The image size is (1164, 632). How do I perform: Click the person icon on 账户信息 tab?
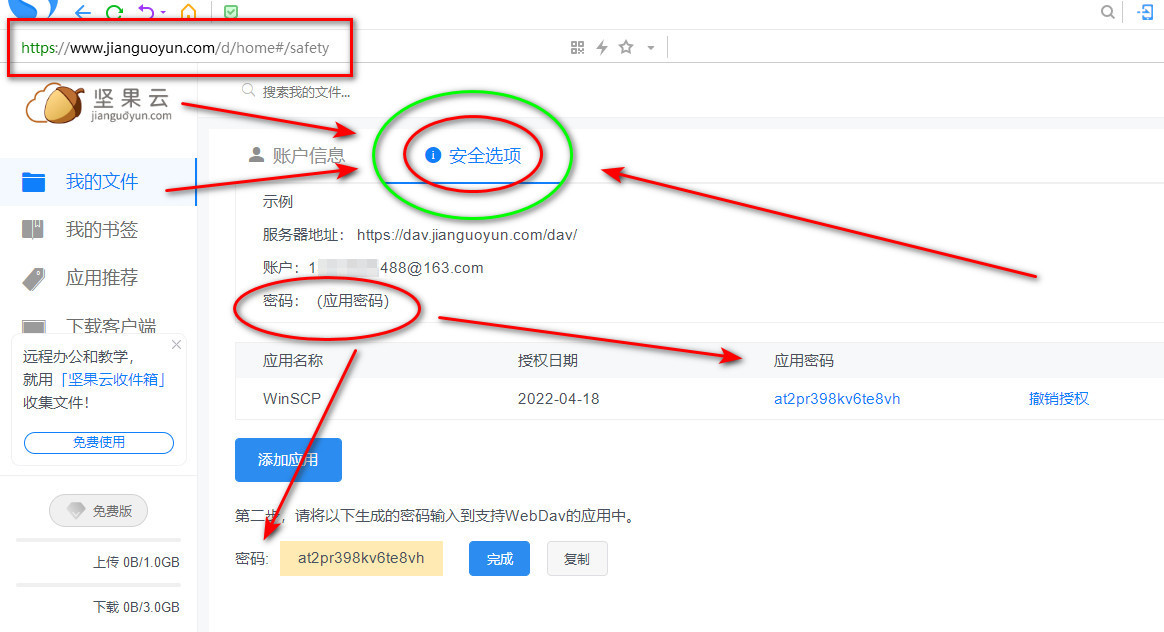click(256, 154)
